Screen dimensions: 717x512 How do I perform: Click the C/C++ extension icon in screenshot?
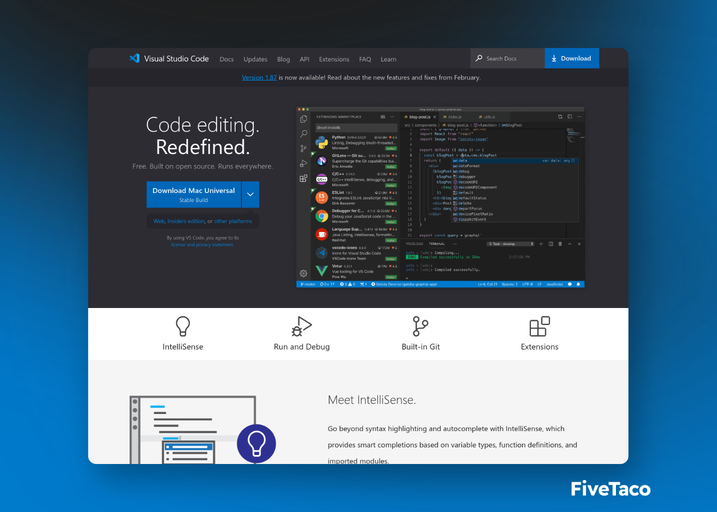pos(322,179)
